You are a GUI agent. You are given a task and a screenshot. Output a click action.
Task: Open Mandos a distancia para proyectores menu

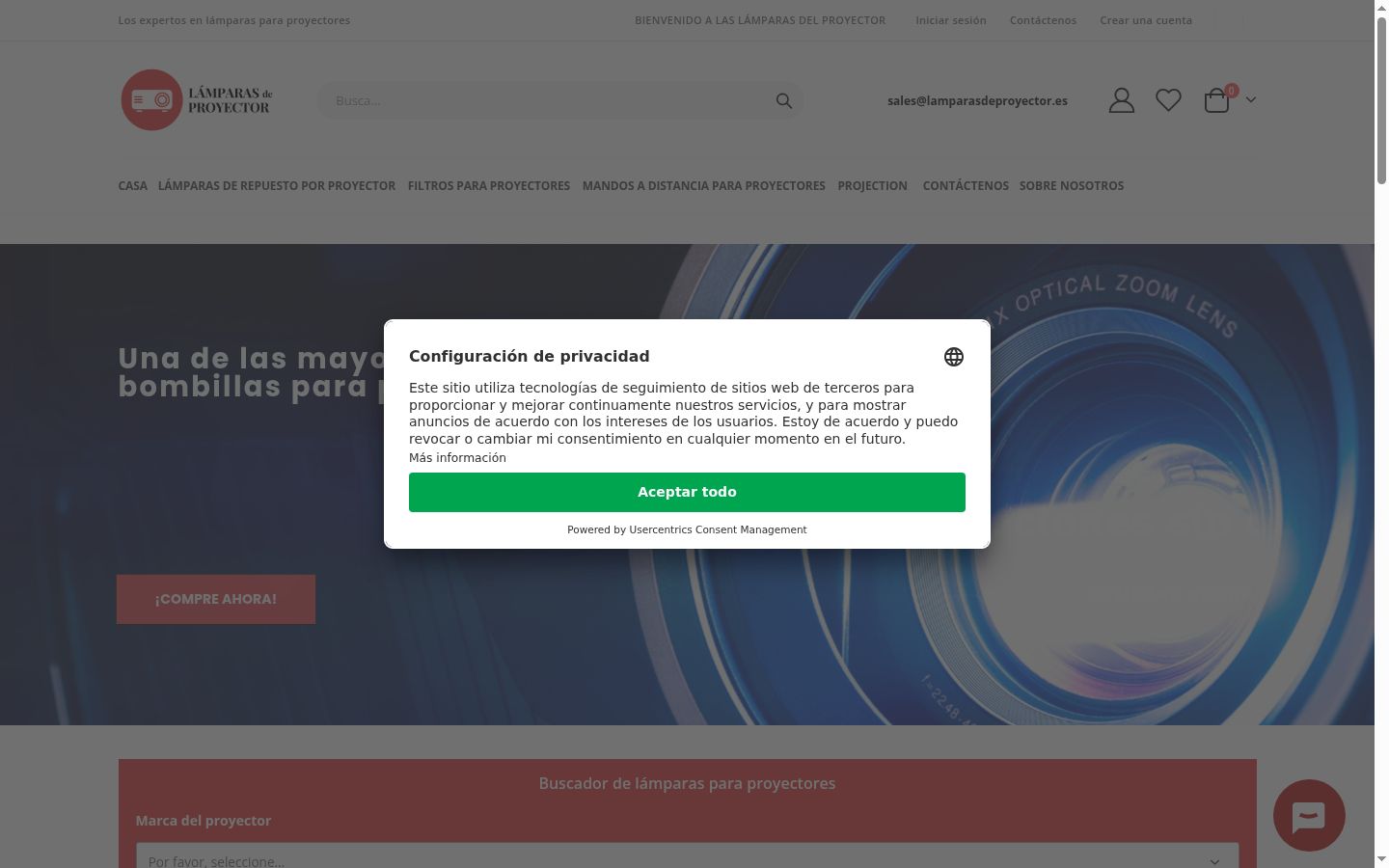(x=704, y=186)
